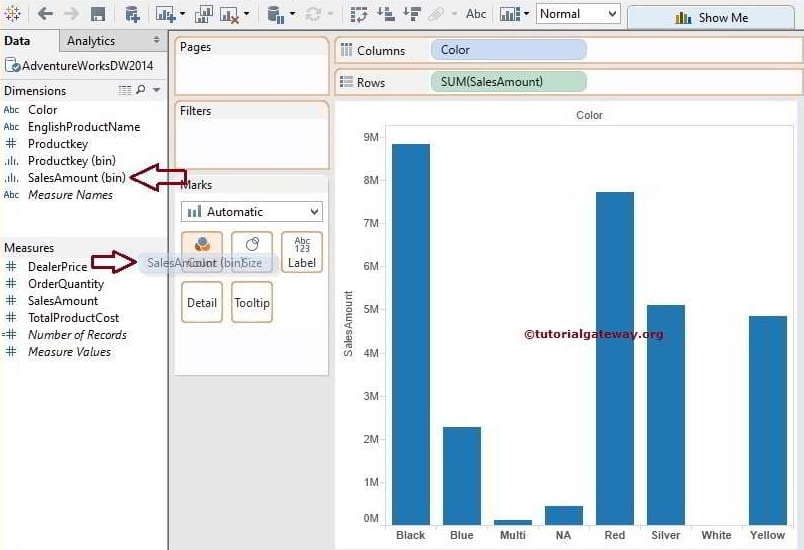Click the Redo forward arrow

[71, 14]
